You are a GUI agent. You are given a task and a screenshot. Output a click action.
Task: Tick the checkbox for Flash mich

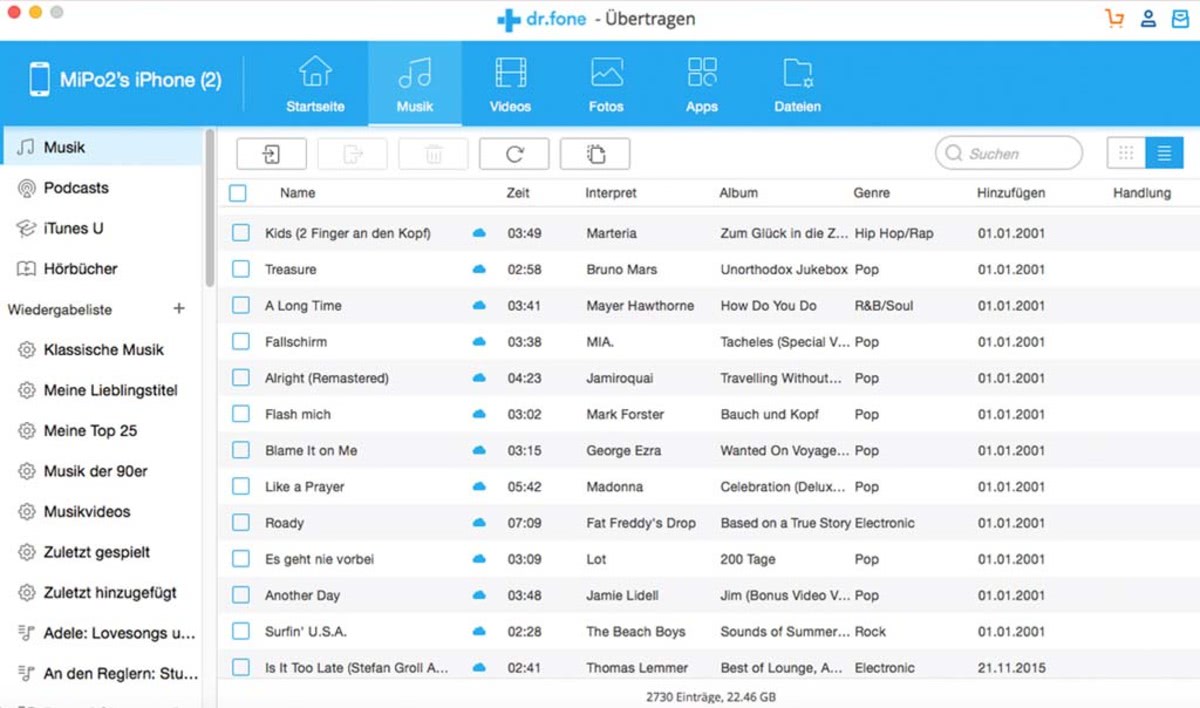tap(240, 414)
